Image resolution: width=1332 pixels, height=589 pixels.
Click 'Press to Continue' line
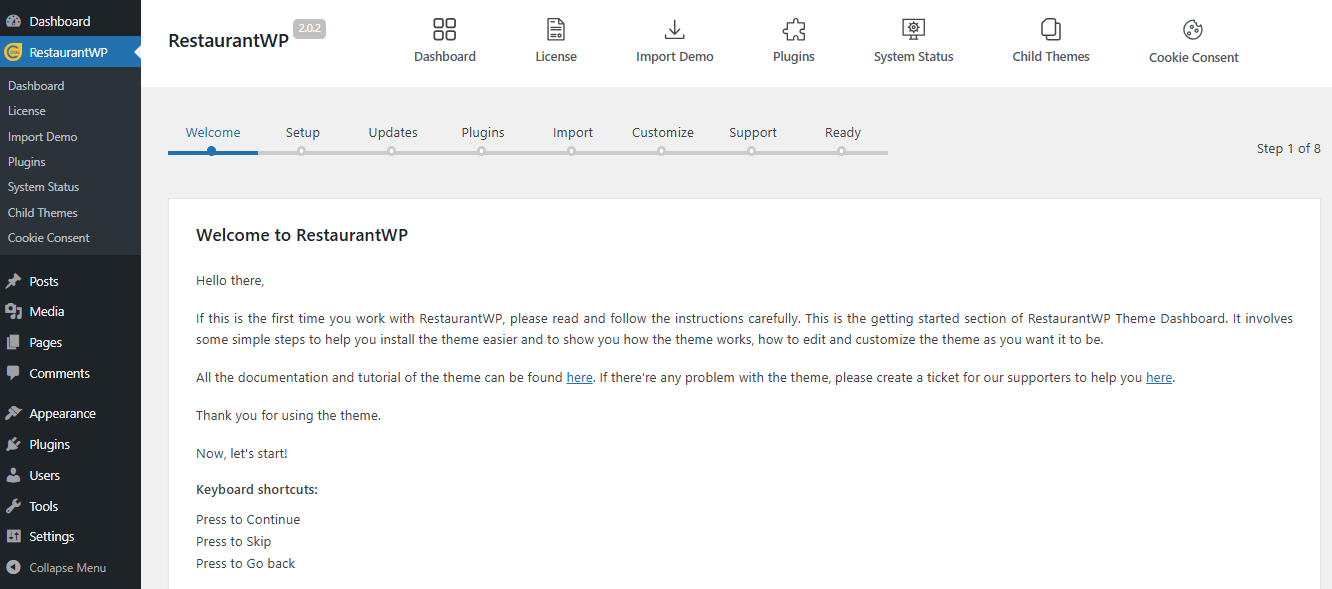[x=248, y=519]
